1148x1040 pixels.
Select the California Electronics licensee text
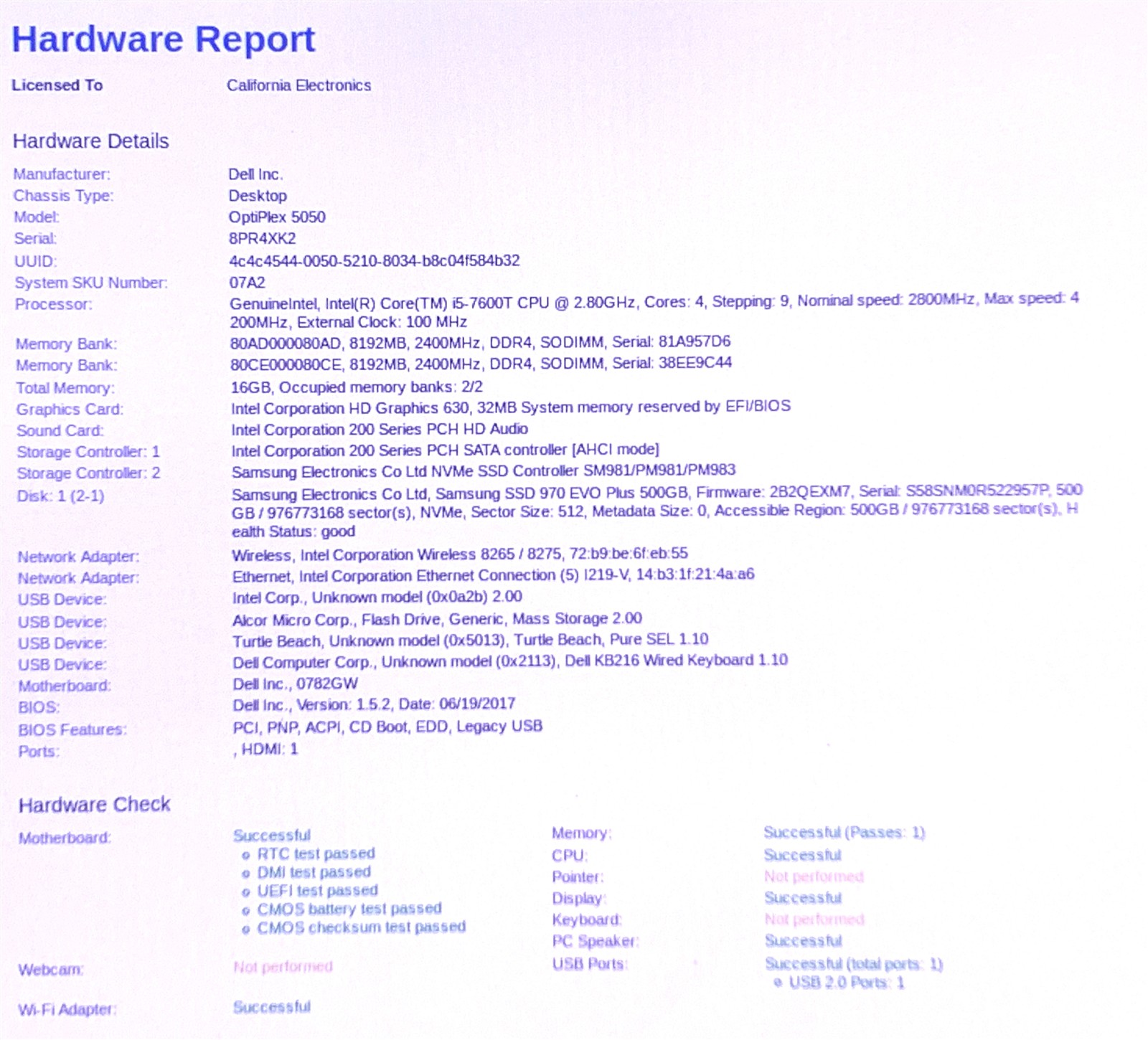pyautogui.click(x=299, y=85)
